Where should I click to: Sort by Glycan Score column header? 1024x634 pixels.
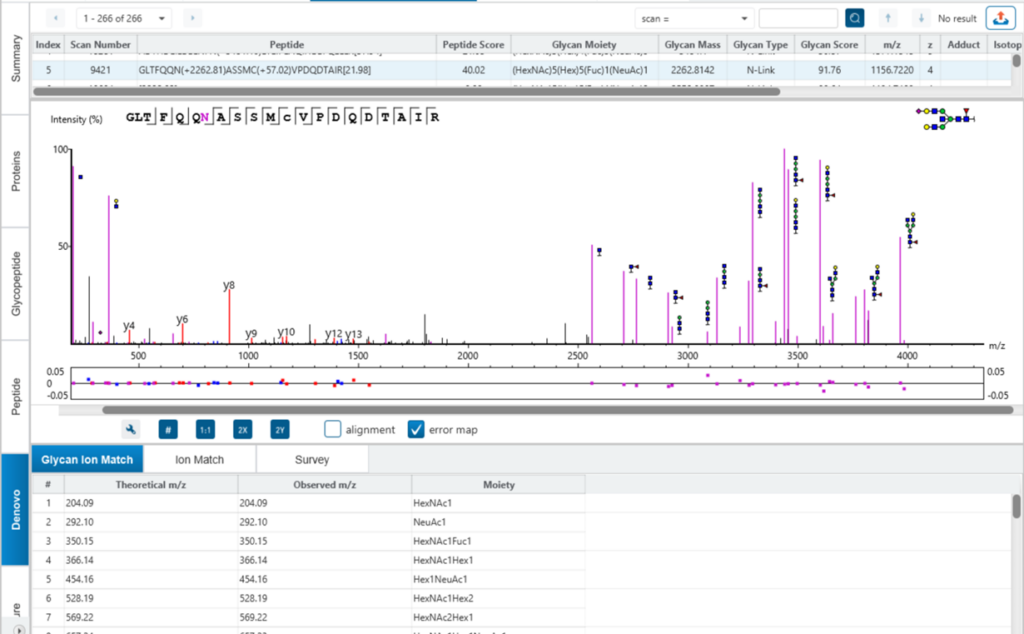point(829,44)
